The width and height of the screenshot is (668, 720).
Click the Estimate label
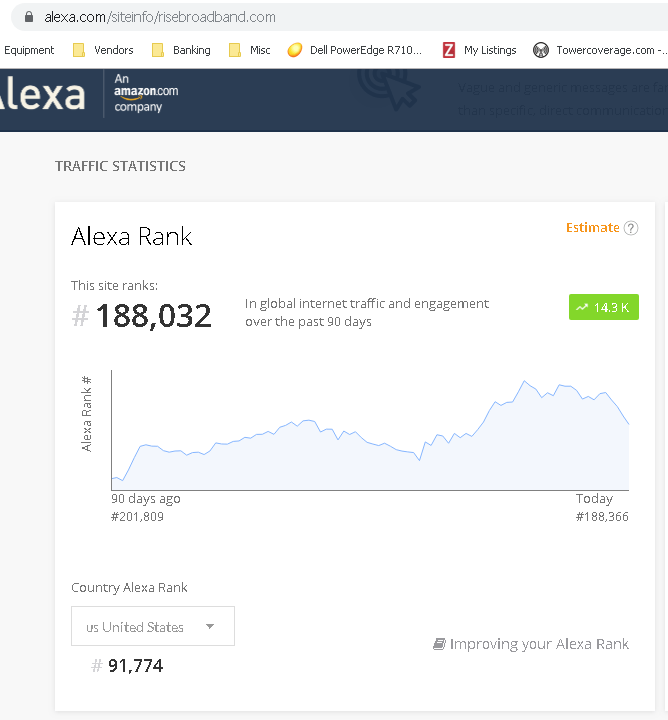(x=592, y=228)
